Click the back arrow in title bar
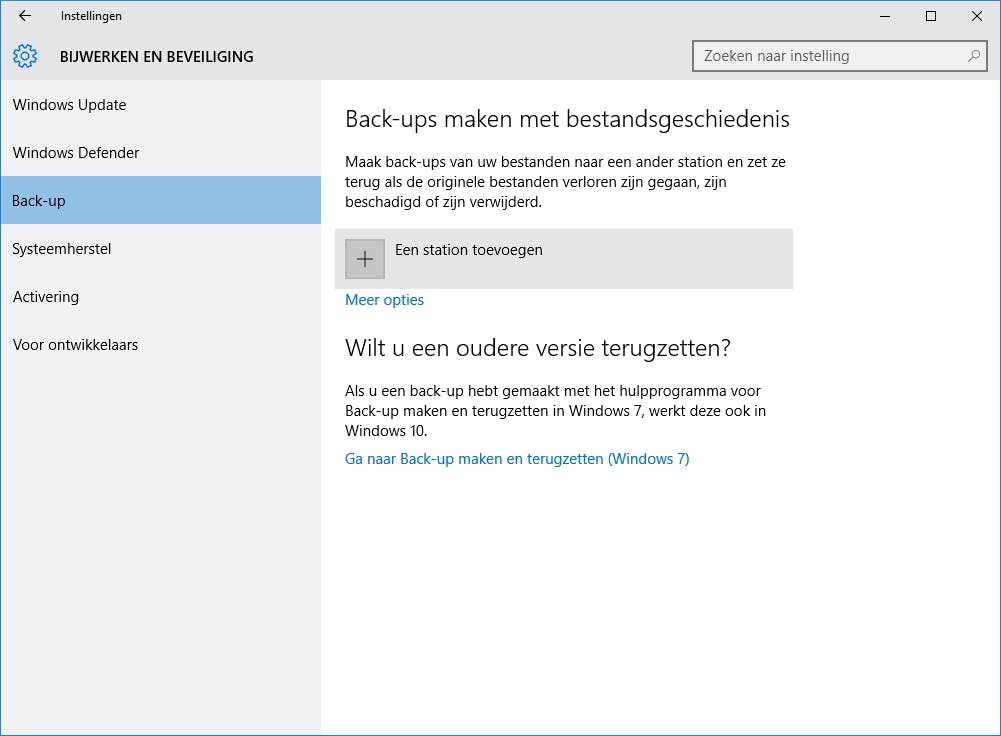 tap(25, 16)
